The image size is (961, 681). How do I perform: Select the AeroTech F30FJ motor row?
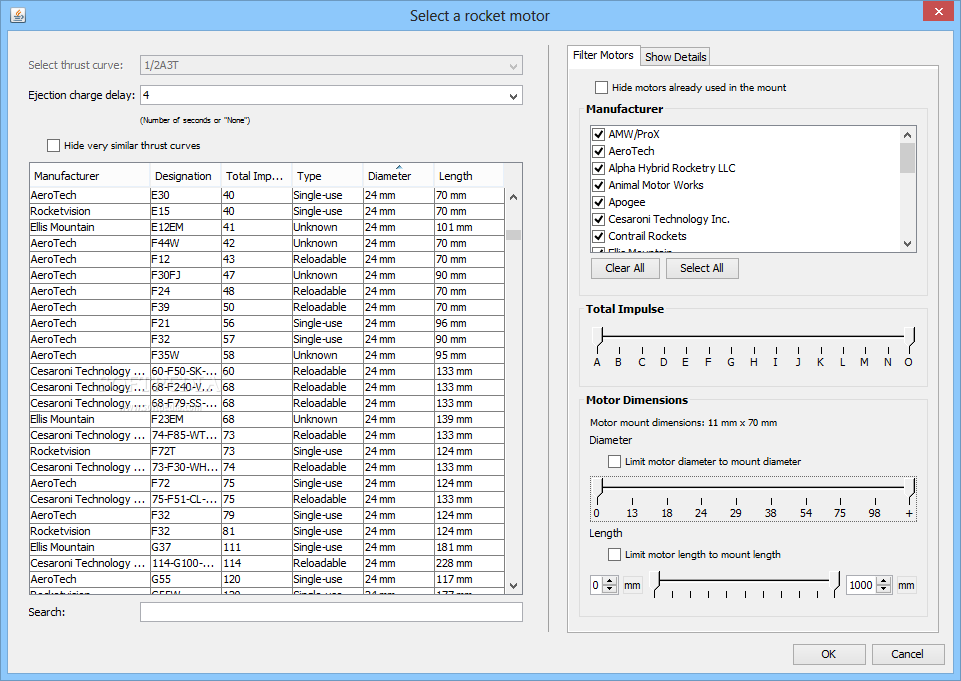[x=267, y=275]
